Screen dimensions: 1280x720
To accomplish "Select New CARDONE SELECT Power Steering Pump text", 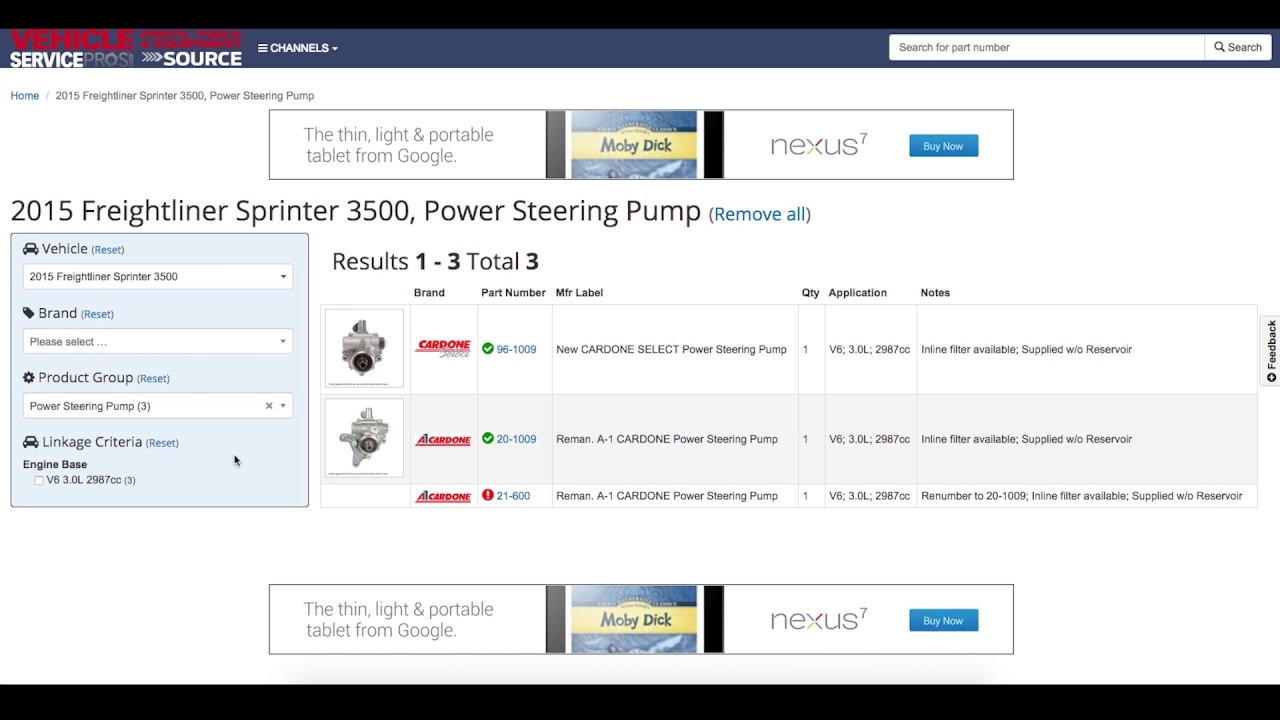I will [x=671, y=350].
